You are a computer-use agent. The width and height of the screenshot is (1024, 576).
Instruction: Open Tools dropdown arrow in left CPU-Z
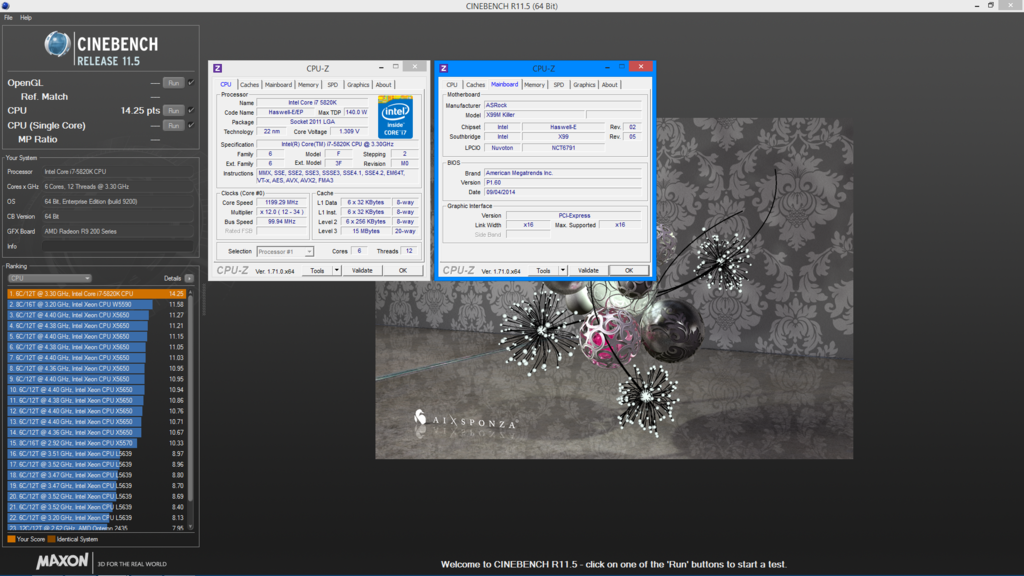click(337, 270)
